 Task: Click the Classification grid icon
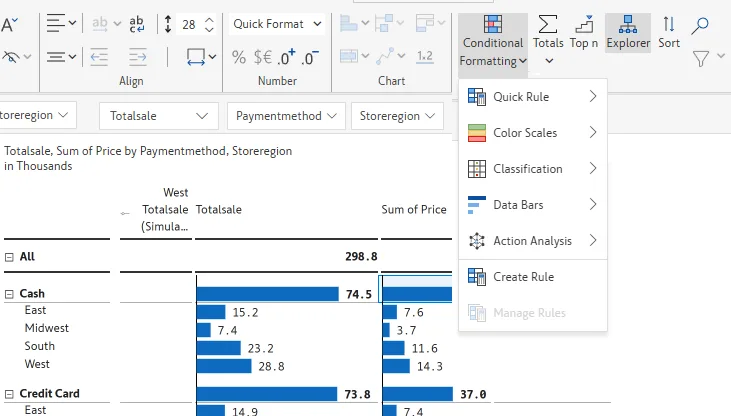click(x=476, y=169)
